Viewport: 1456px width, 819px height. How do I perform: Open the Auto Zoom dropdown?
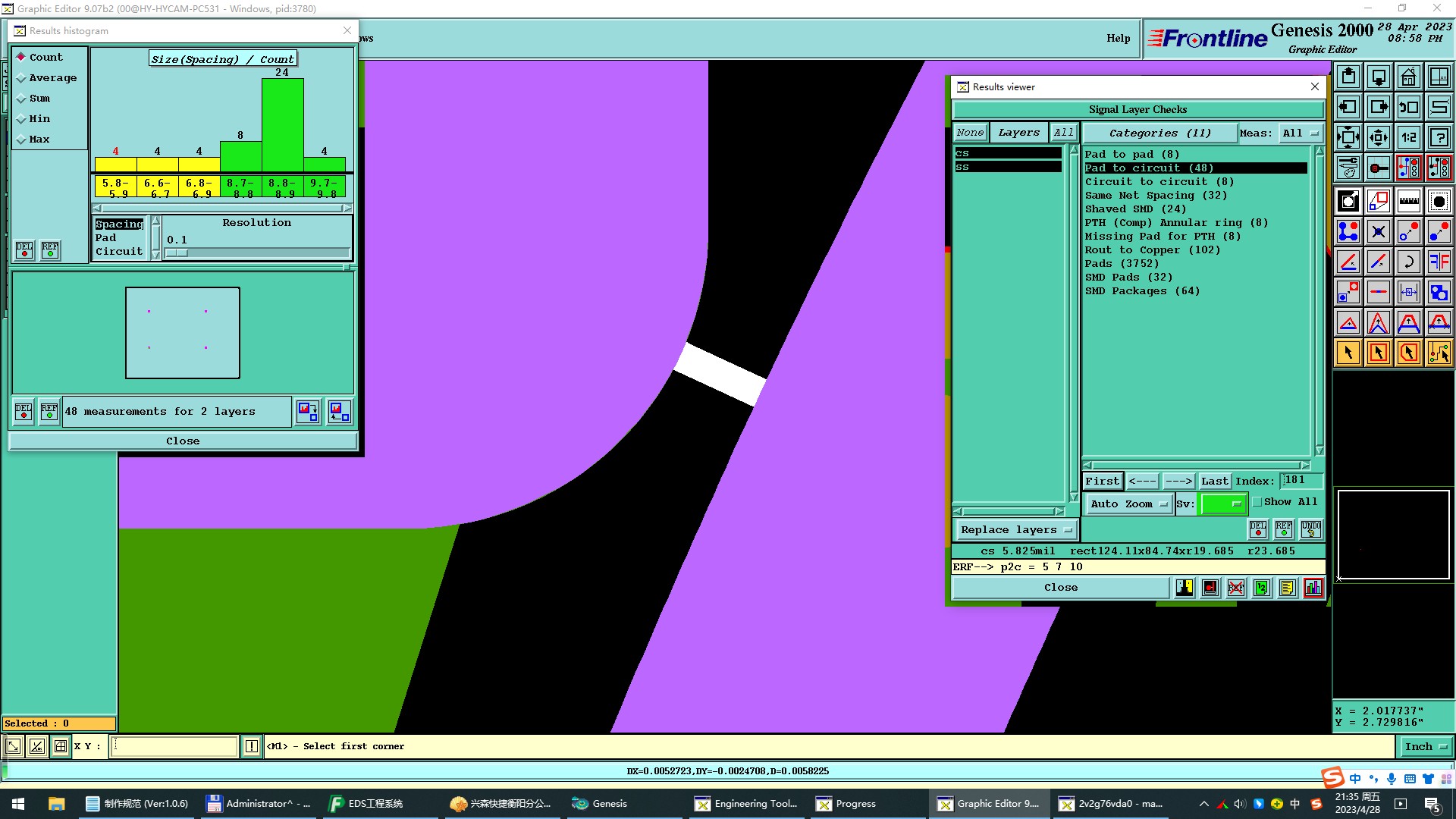coord(1128,504)
